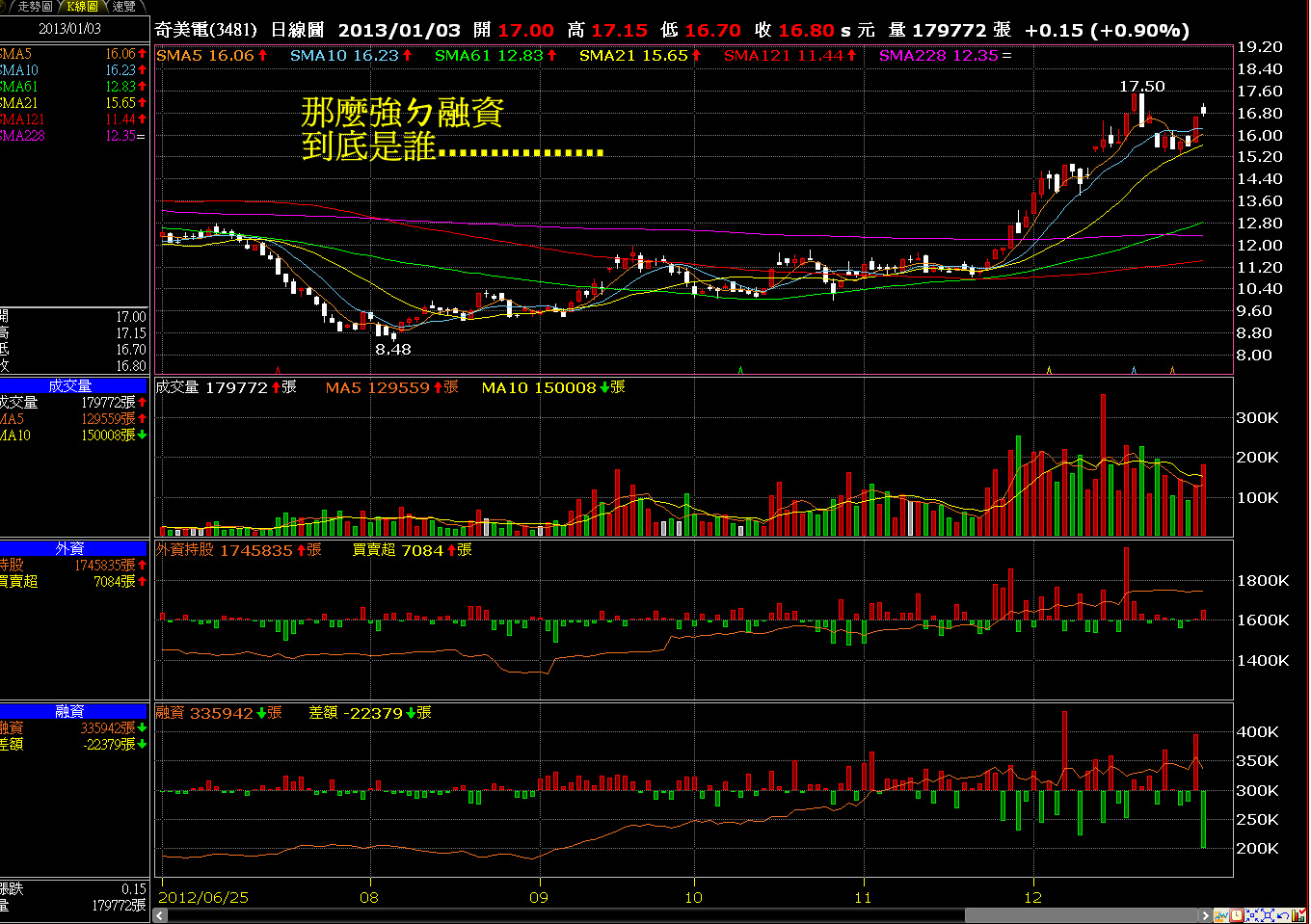Click the left panel 持股 1745835張 row
The image size is (1311, 924).
tap(73, 566)
